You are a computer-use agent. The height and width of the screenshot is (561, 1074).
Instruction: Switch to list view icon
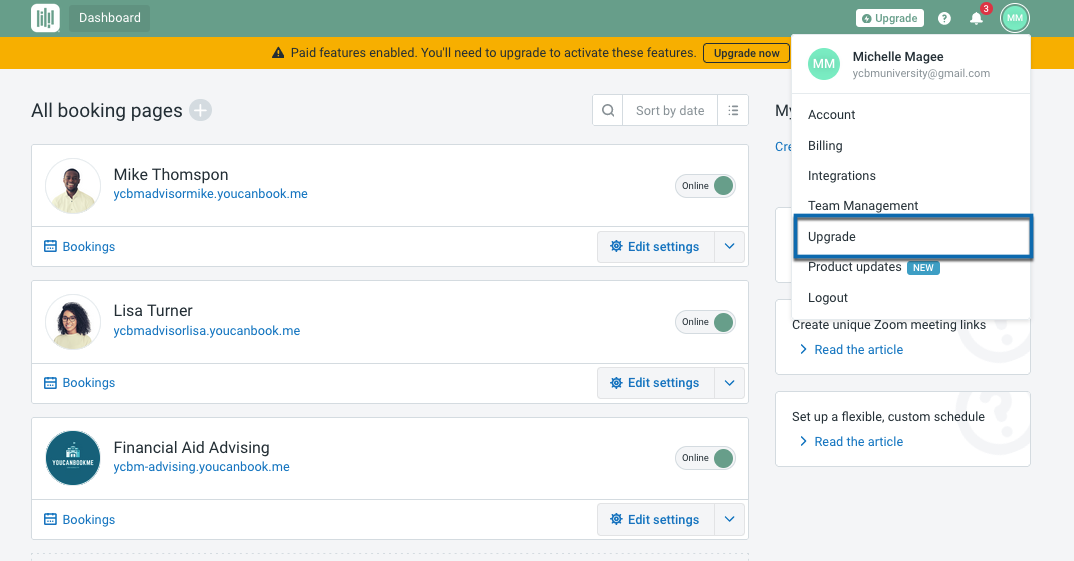[733, 111]
